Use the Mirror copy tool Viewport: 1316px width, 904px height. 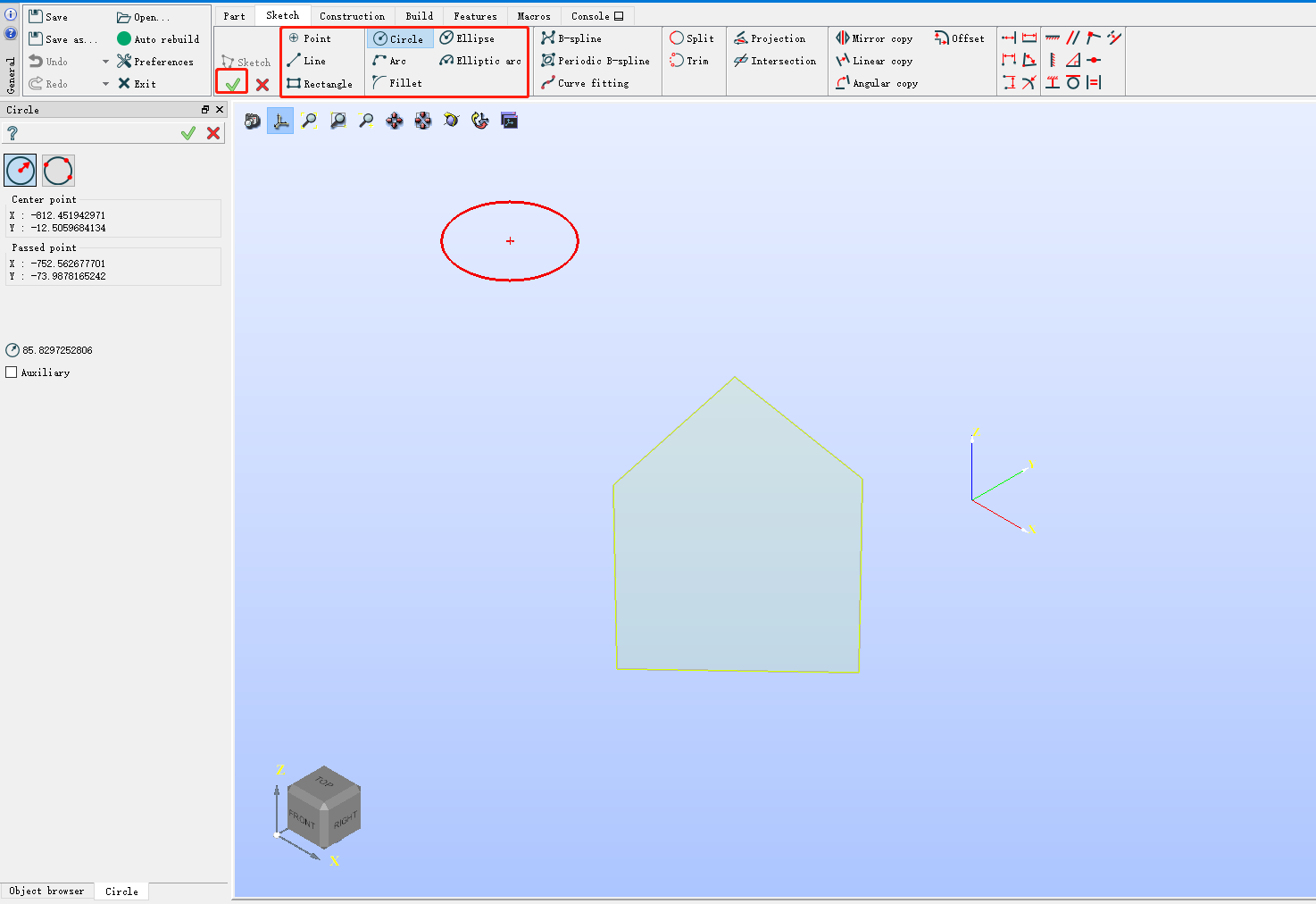click(874, 38)
